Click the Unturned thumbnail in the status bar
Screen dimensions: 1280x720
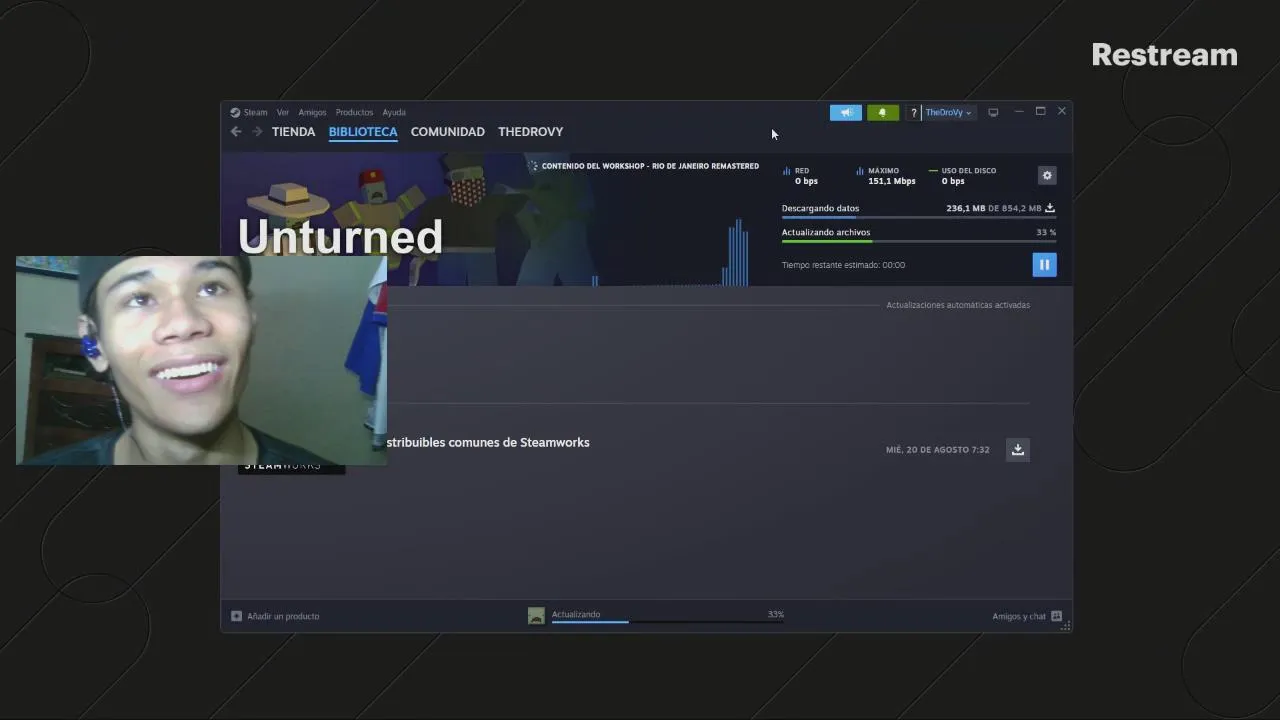point(536,616)
